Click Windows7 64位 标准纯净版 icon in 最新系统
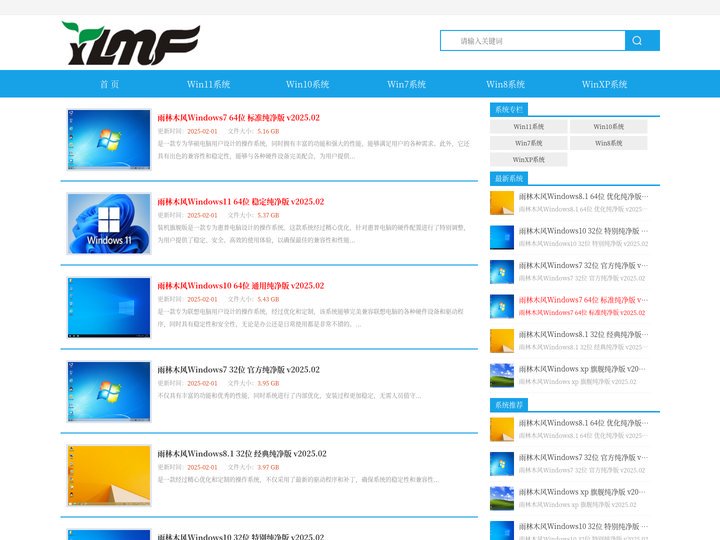 tap(502, 306)
